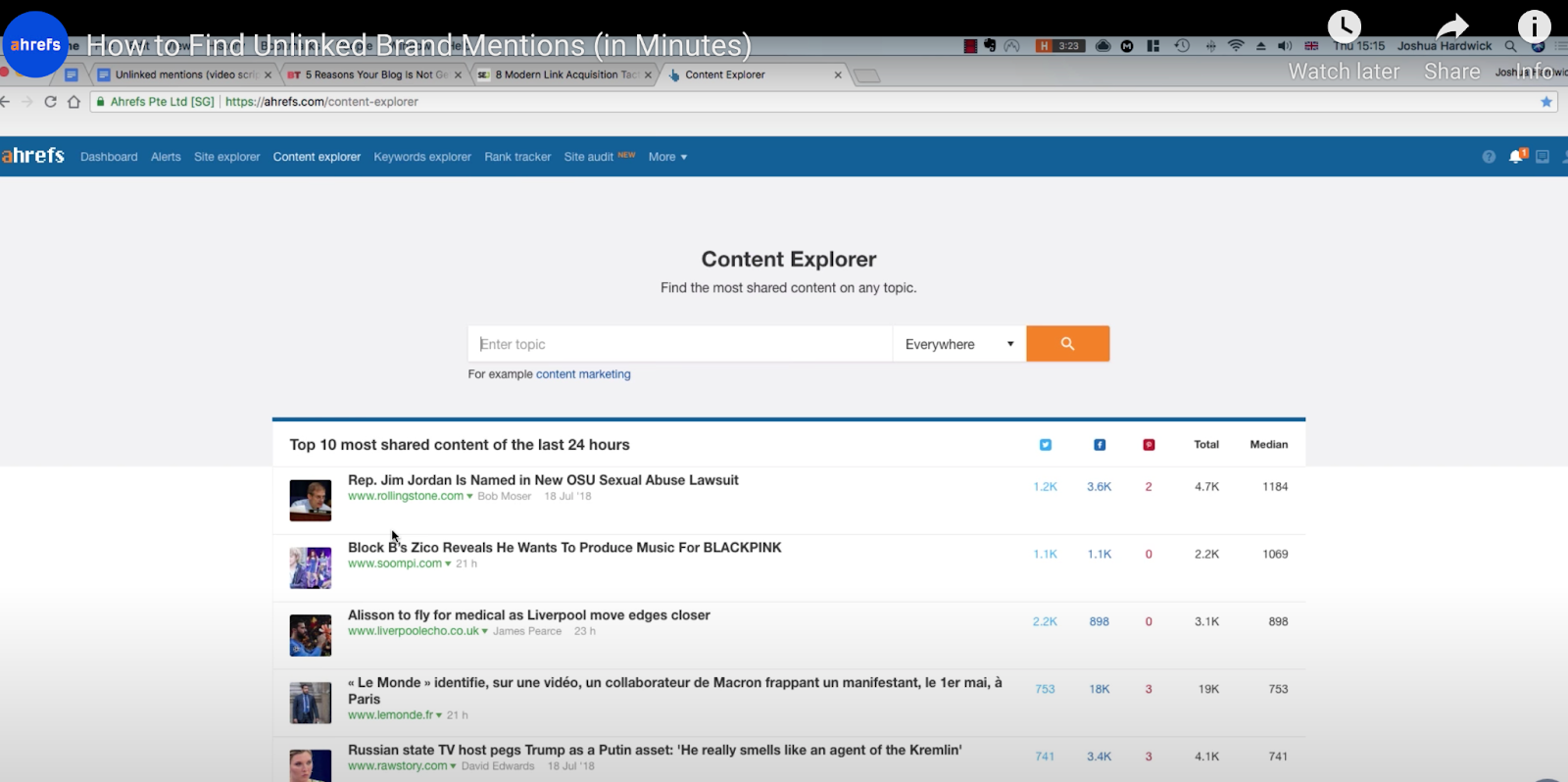Close the 8 Modern Link Acquisition tab
The image size is (1568, 782).
point(648,75)
